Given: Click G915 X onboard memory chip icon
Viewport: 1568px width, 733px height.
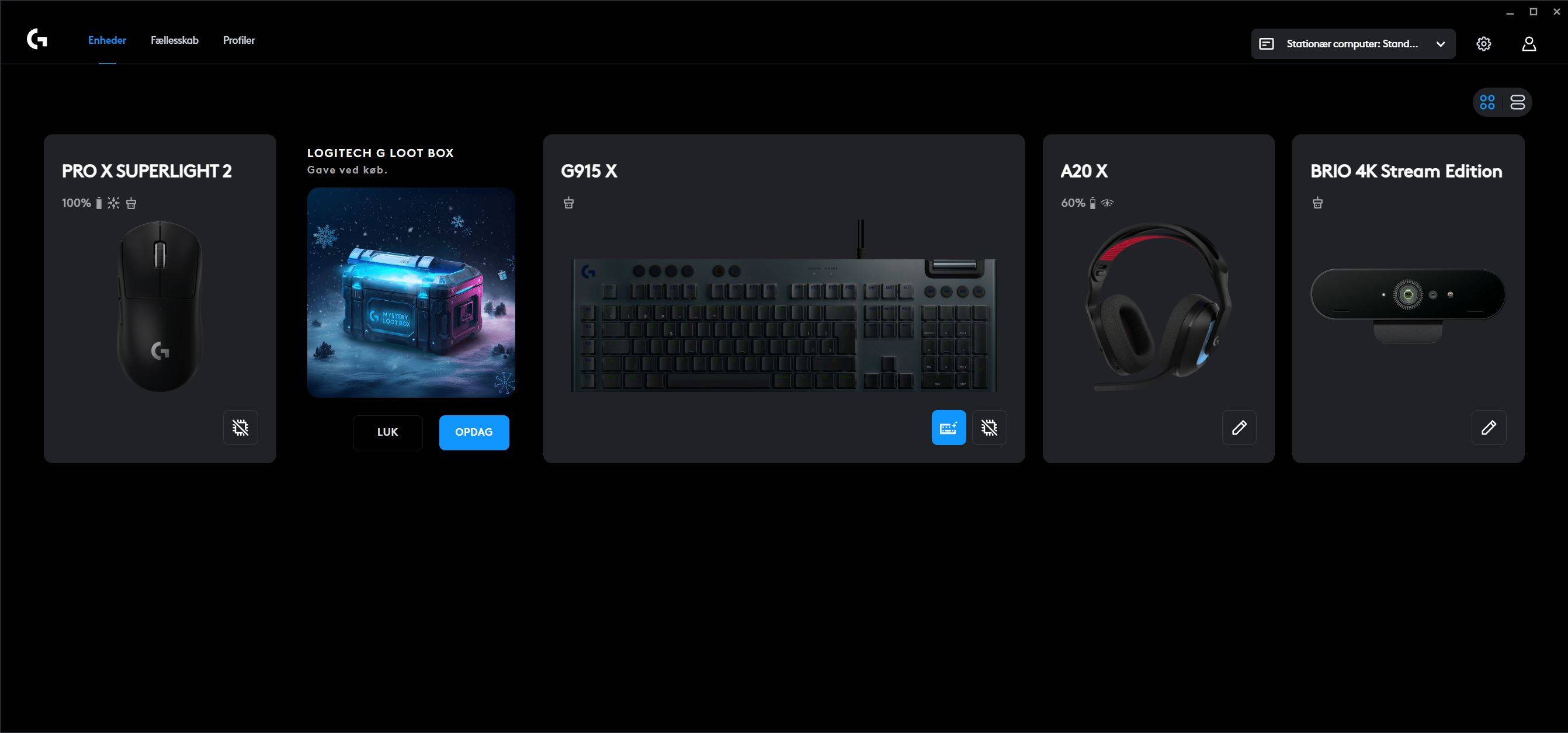Looking at the screenshot, I should [x=989, y=428].
